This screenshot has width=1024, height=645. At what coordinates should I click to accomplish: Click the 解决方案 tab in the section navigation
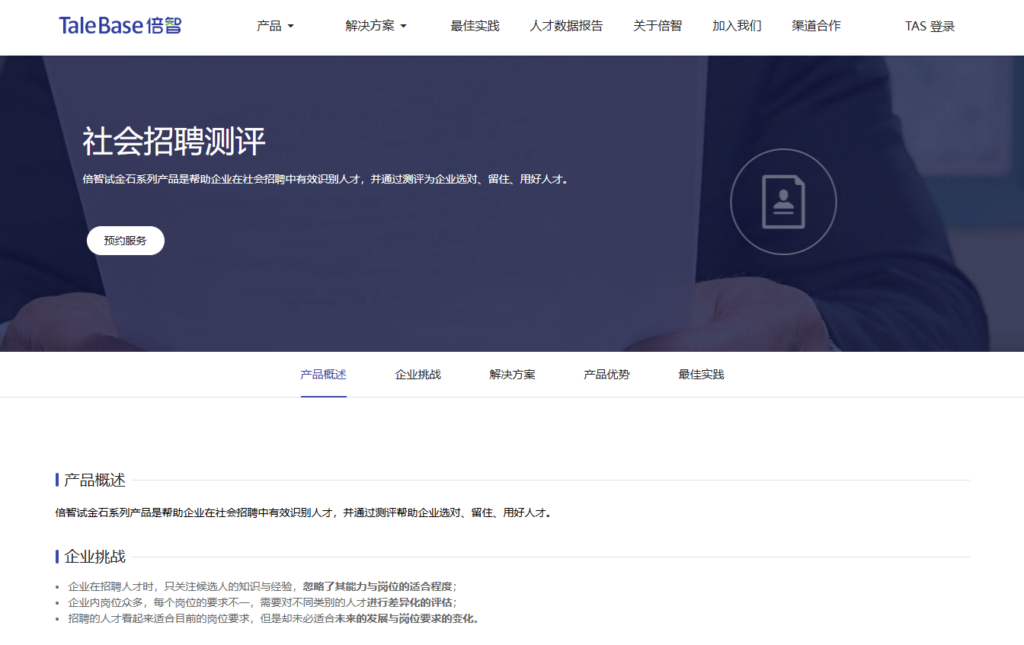click(x=511, y=373)
